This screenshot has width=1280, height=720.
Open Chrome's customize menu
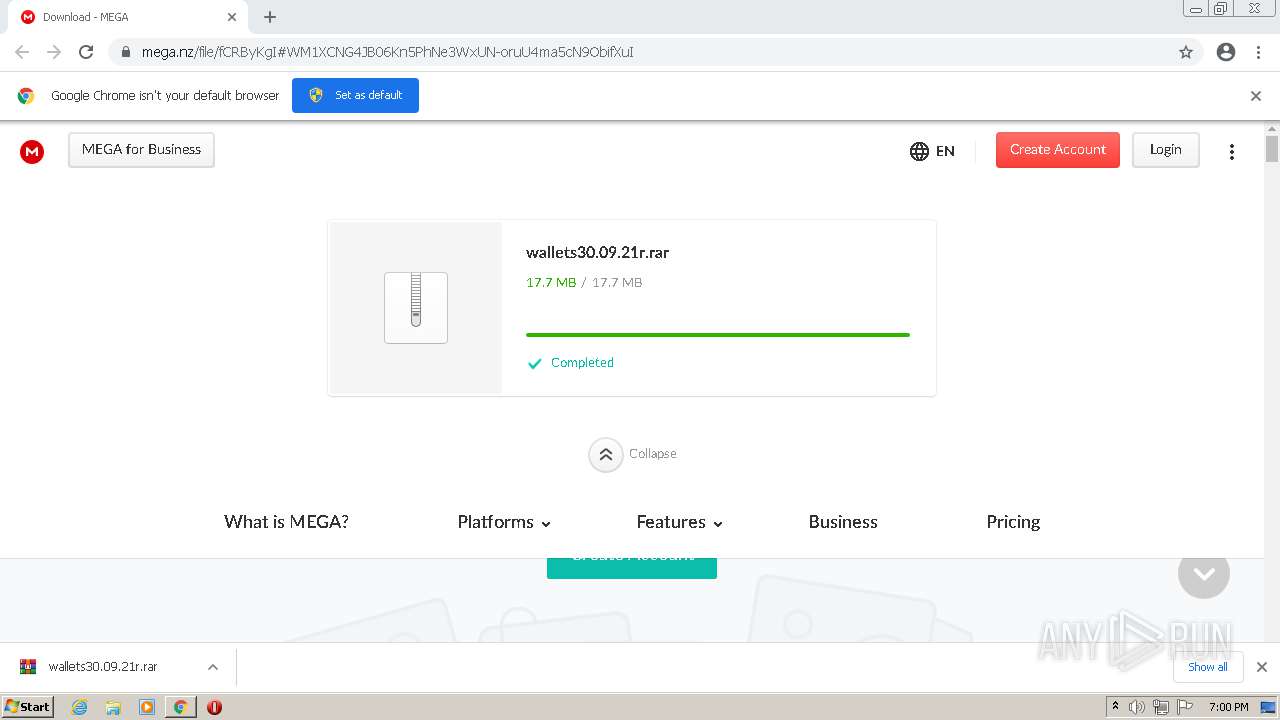1258,52
